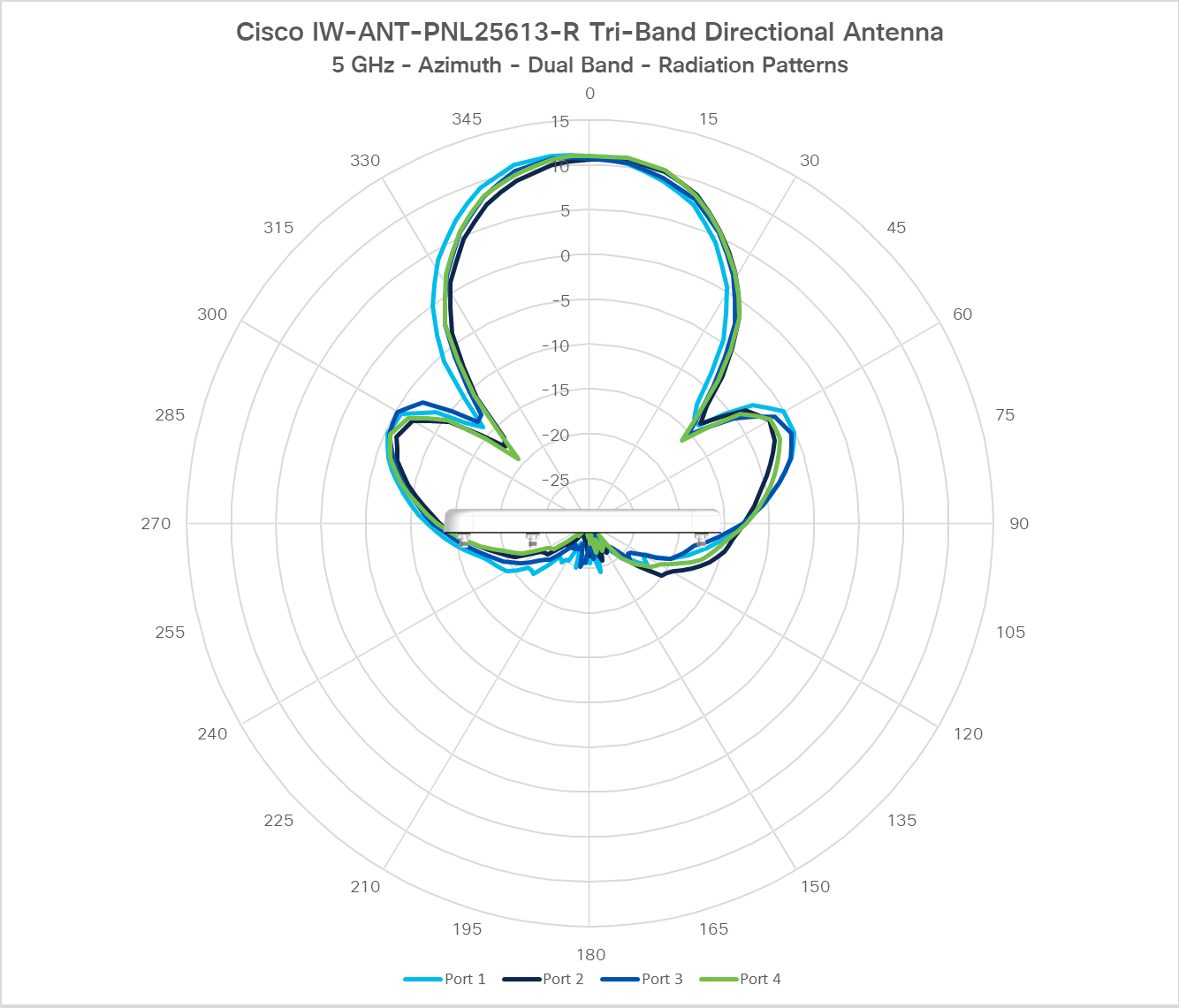Click the radial axis label -15

(556, 390)
